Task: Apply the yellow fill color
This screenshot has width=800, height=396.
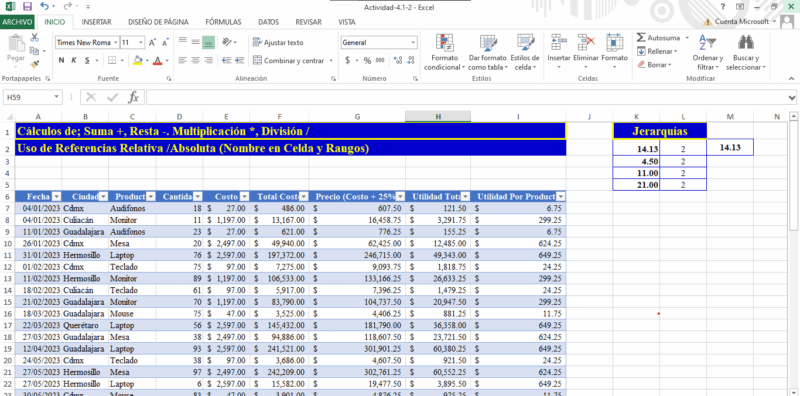Action: click(137, 60)
